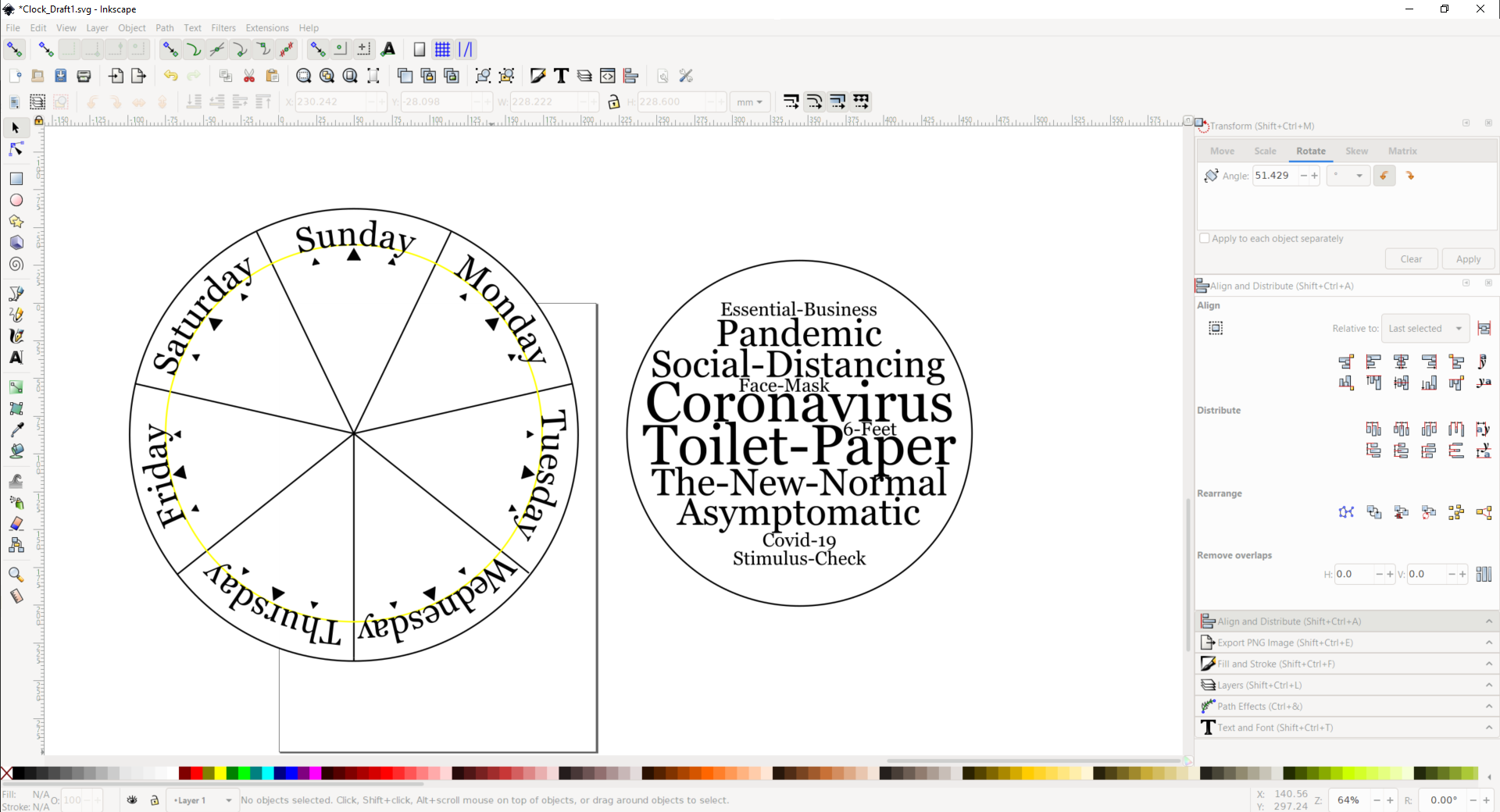Viewport: 1500px width, 812px height.
Task: Click the zoom percentage field showing 64%
Action: [1351, 800]
